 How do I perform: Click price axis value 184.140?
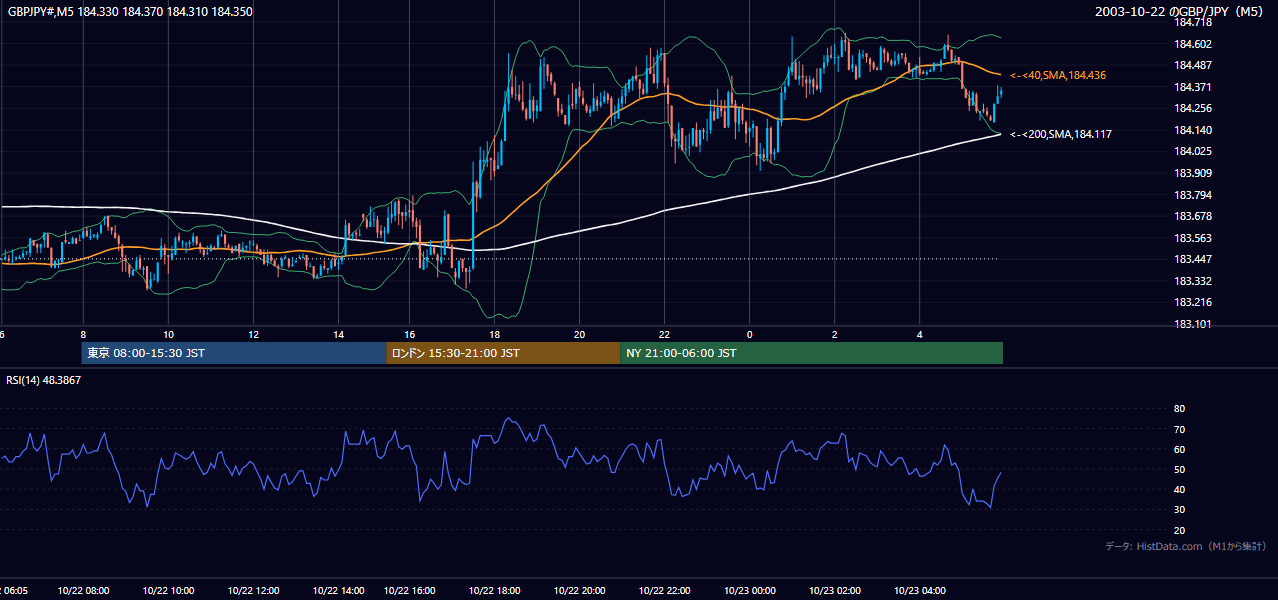point(1192,131)
